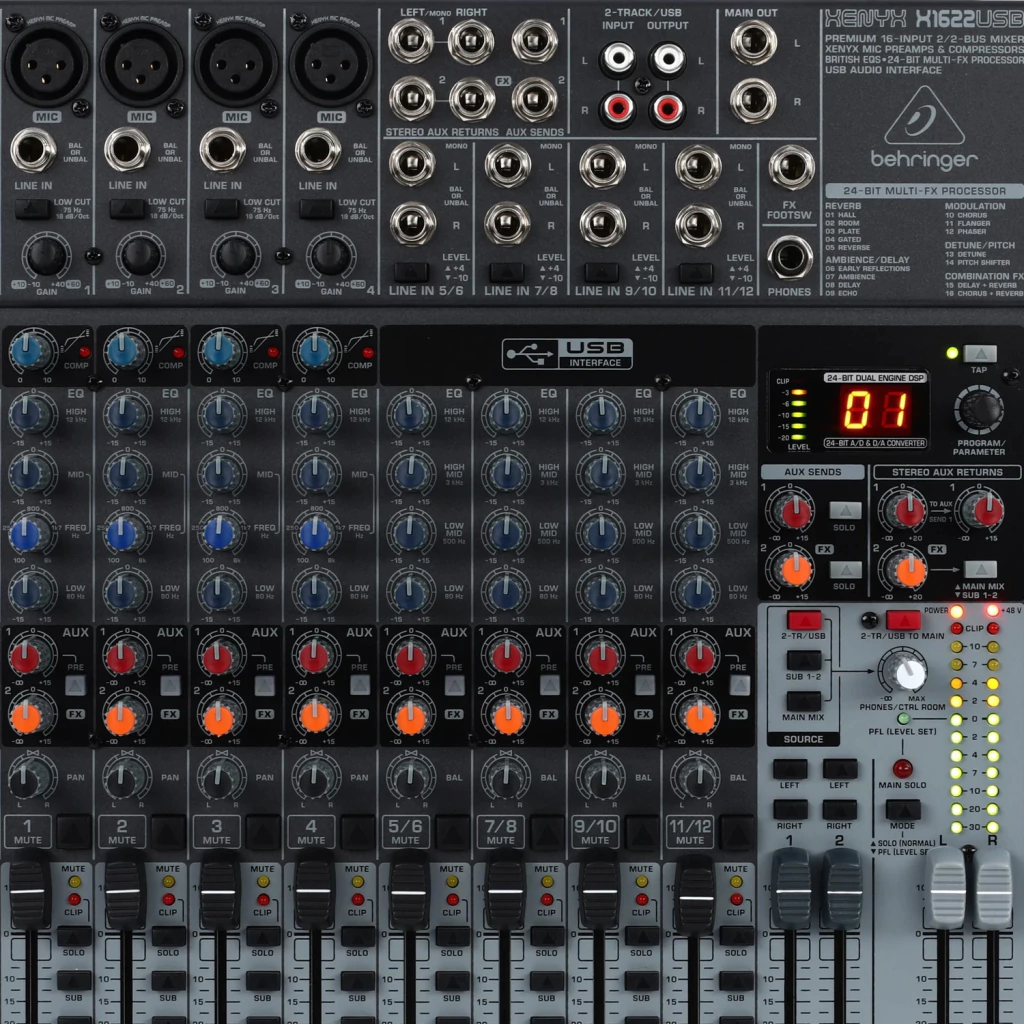
Task: Click the FX FOOTSW jack
Action: point(791,168)
